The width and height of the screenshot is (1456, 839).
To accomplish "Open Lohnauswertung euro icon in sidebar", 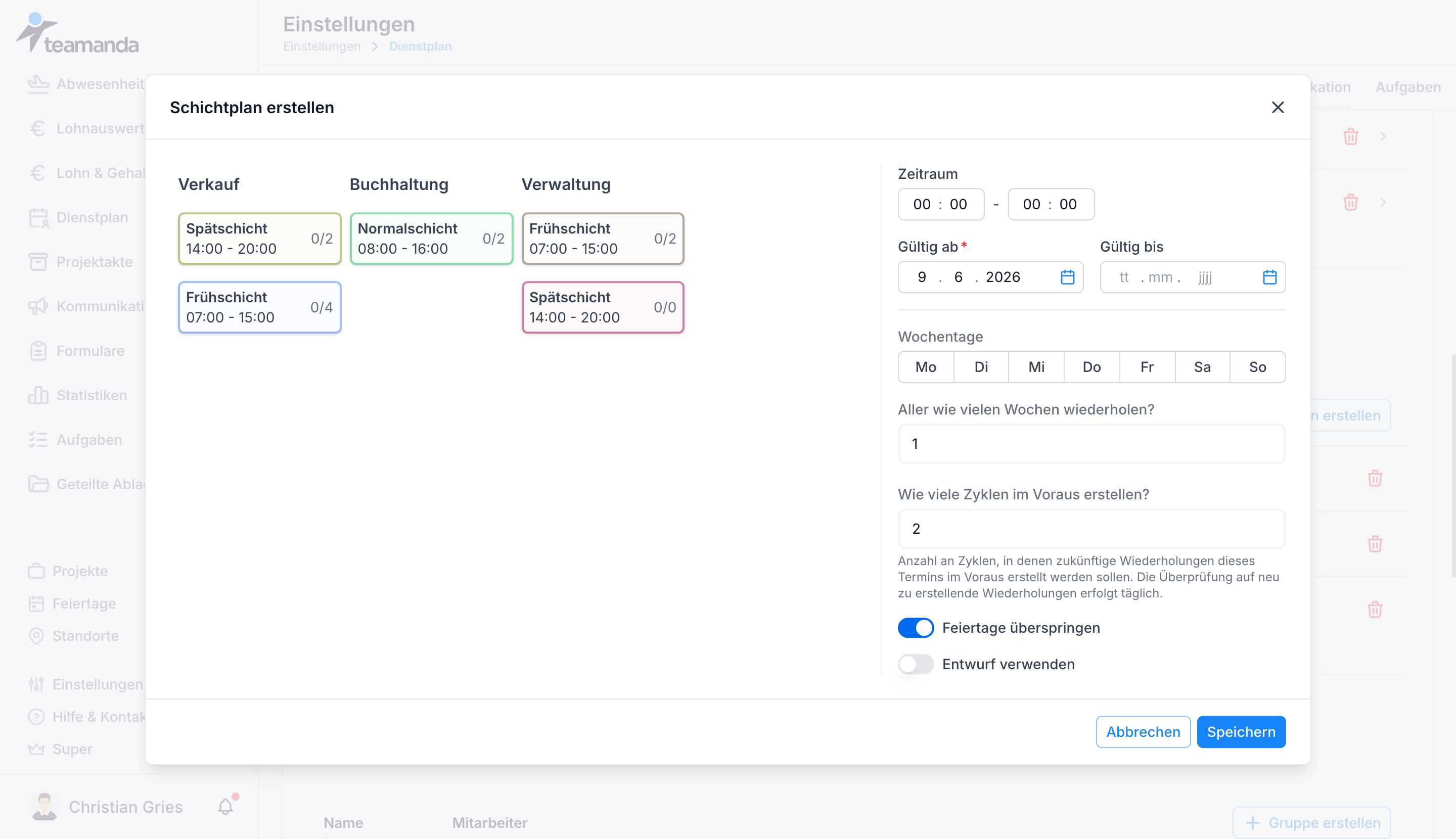I will [38, 128].
